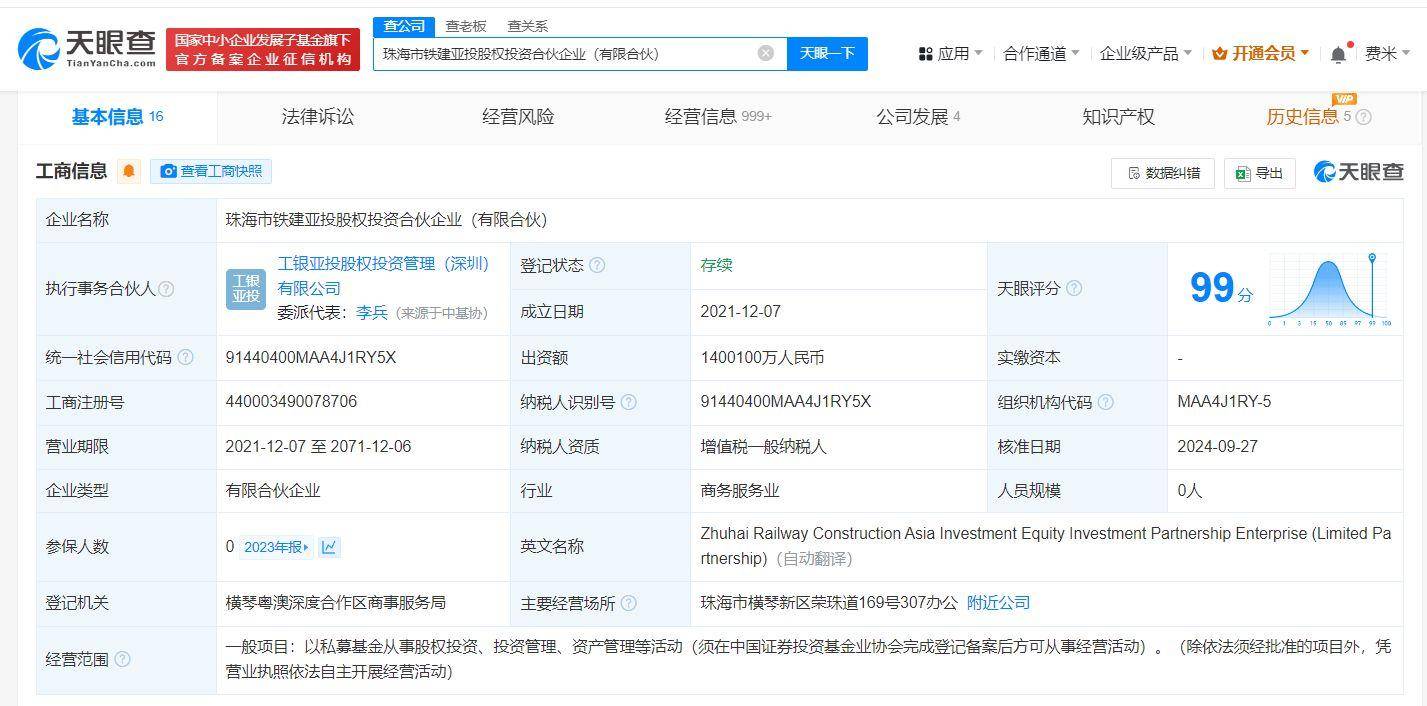The image size is (1427, 706).
Task: Open the 李兵 representative link
Action: tap(372, 312)
